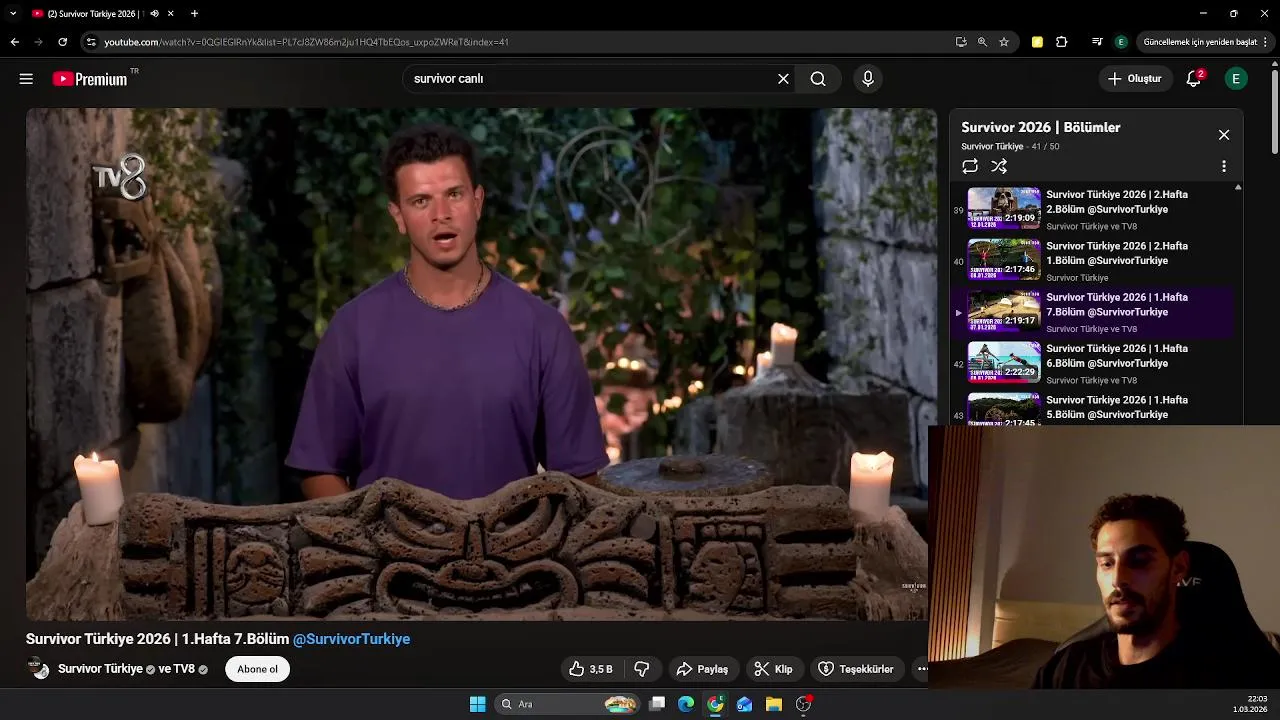1280x720 pixels.
Task: Open the TV8 channel link
Action: [x=184, y=669]
